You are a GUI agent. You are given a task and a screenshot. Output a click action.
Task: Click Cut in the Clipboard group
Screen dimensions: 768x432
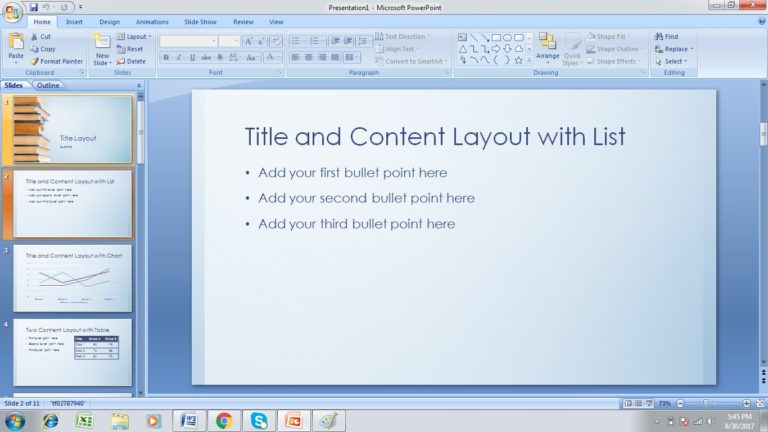point(41,36)
